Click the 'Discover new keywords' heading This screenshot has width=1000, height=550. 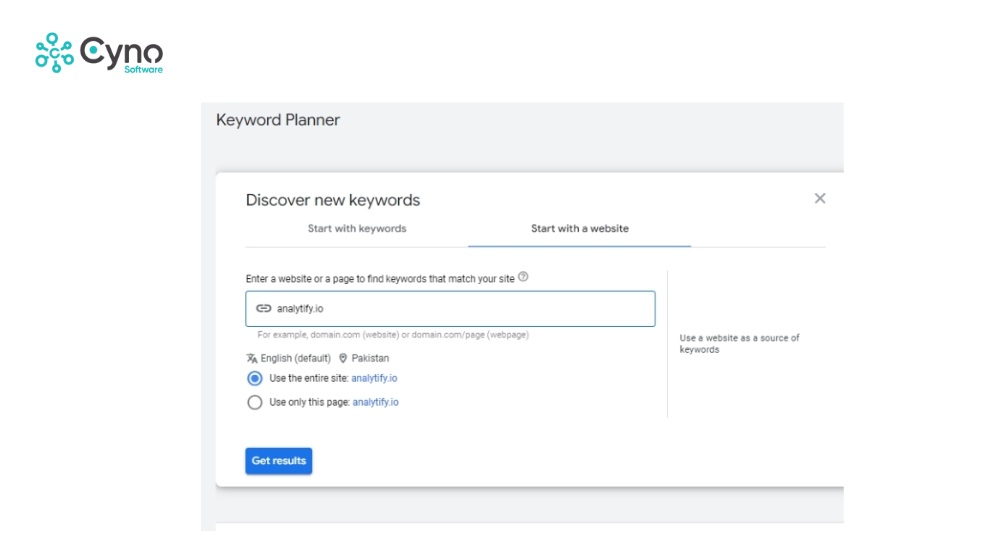(333, 200)
